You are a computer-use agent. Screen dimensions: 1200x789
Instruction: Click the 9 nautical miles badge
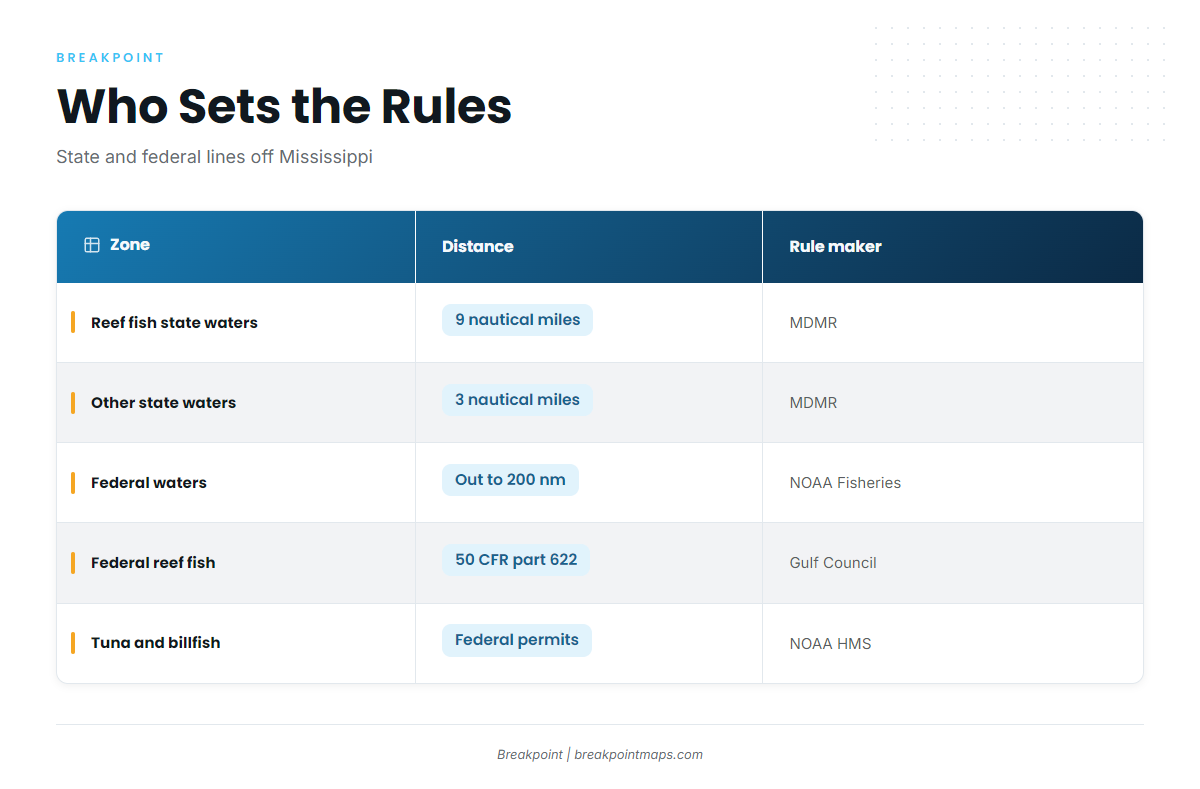(517, 320)
